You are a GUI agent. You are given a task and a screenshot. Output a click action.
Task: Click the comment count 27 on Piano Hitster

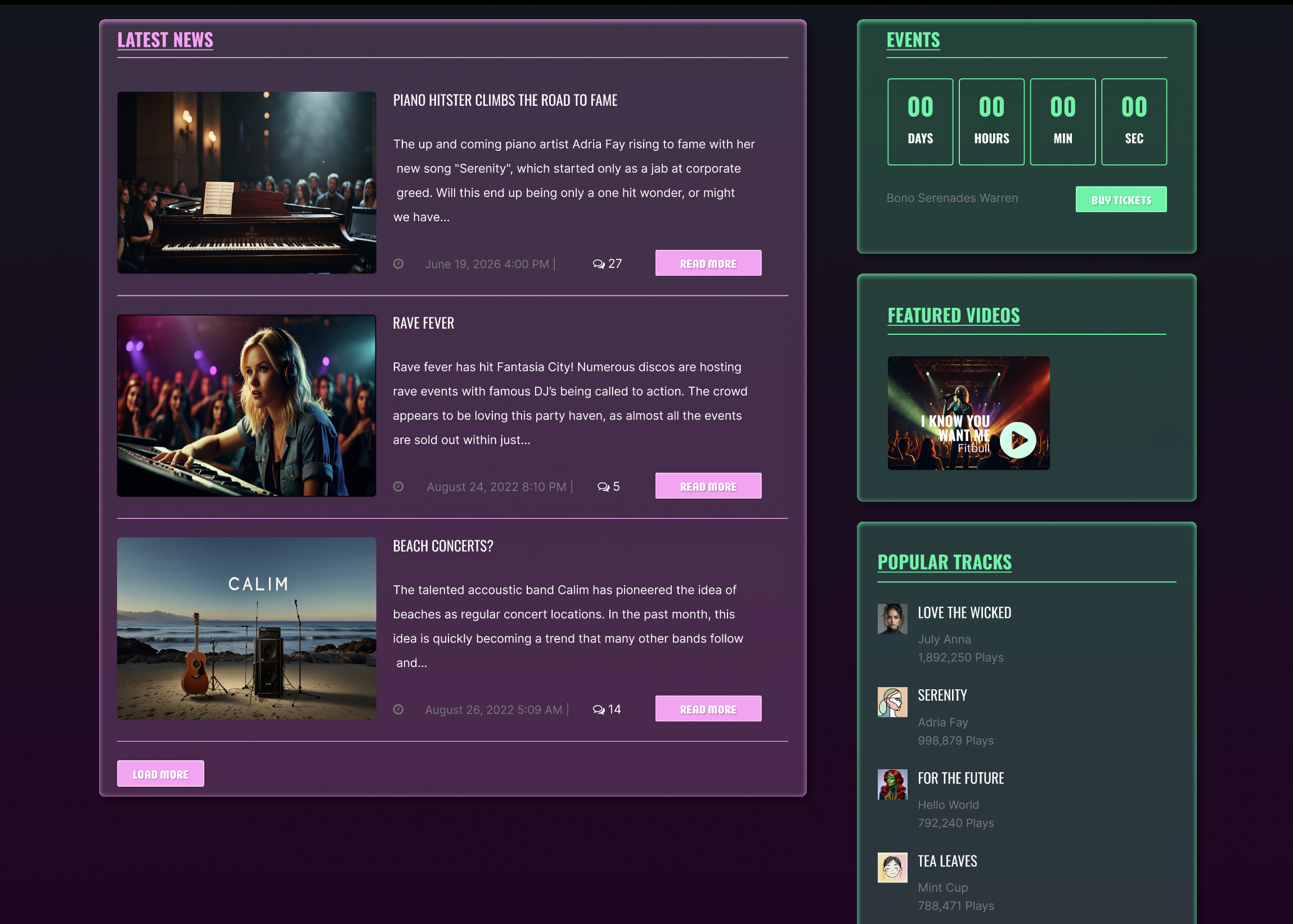[614, 263]
